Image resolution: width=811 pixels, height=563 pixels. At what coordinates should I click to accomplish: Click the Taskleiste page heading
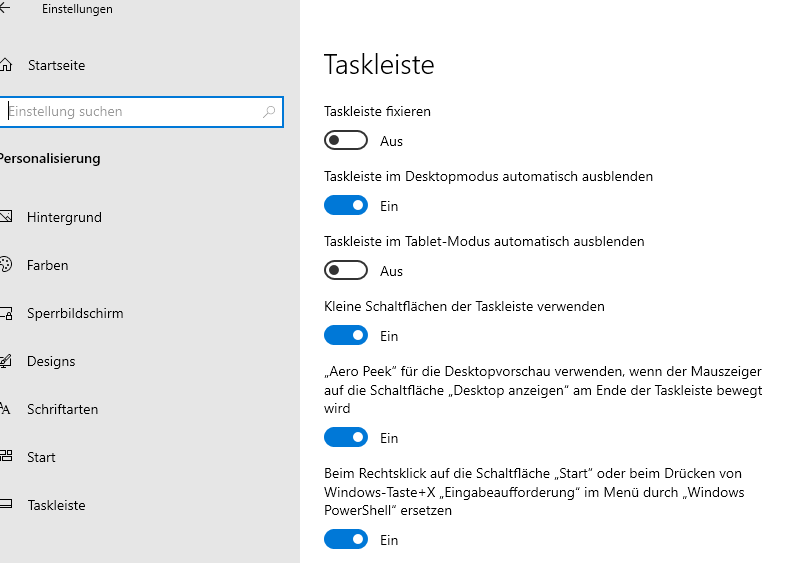[379, 65]
